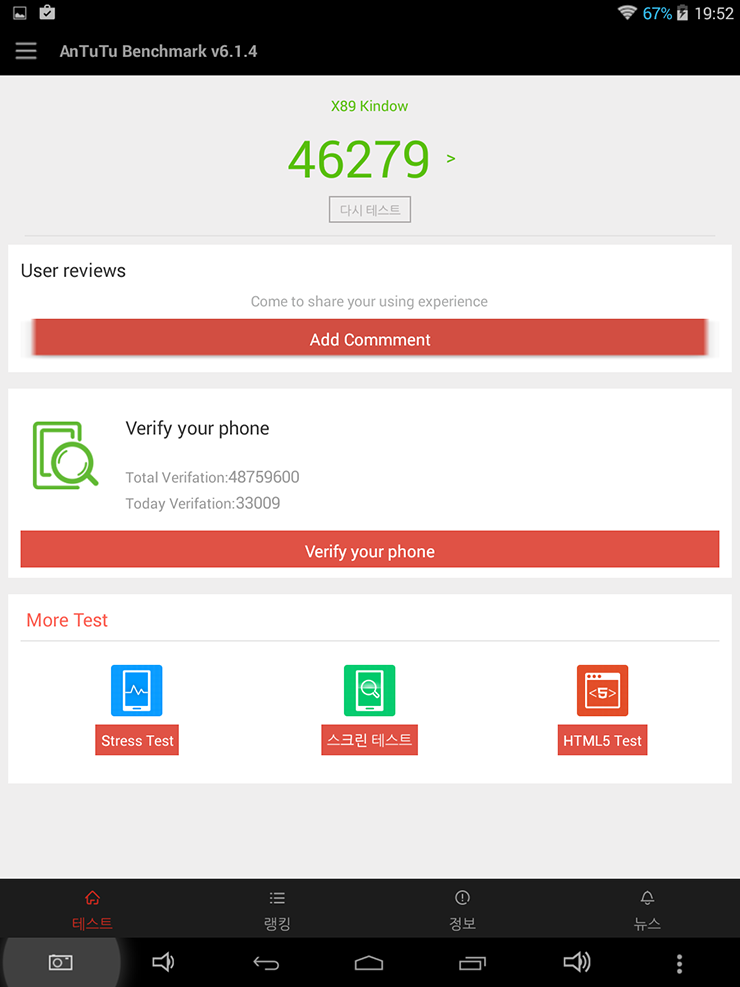Tap the Wi-Fi status icon
Image resolution: width=740 pixels, height=987 pixels.
627,13
